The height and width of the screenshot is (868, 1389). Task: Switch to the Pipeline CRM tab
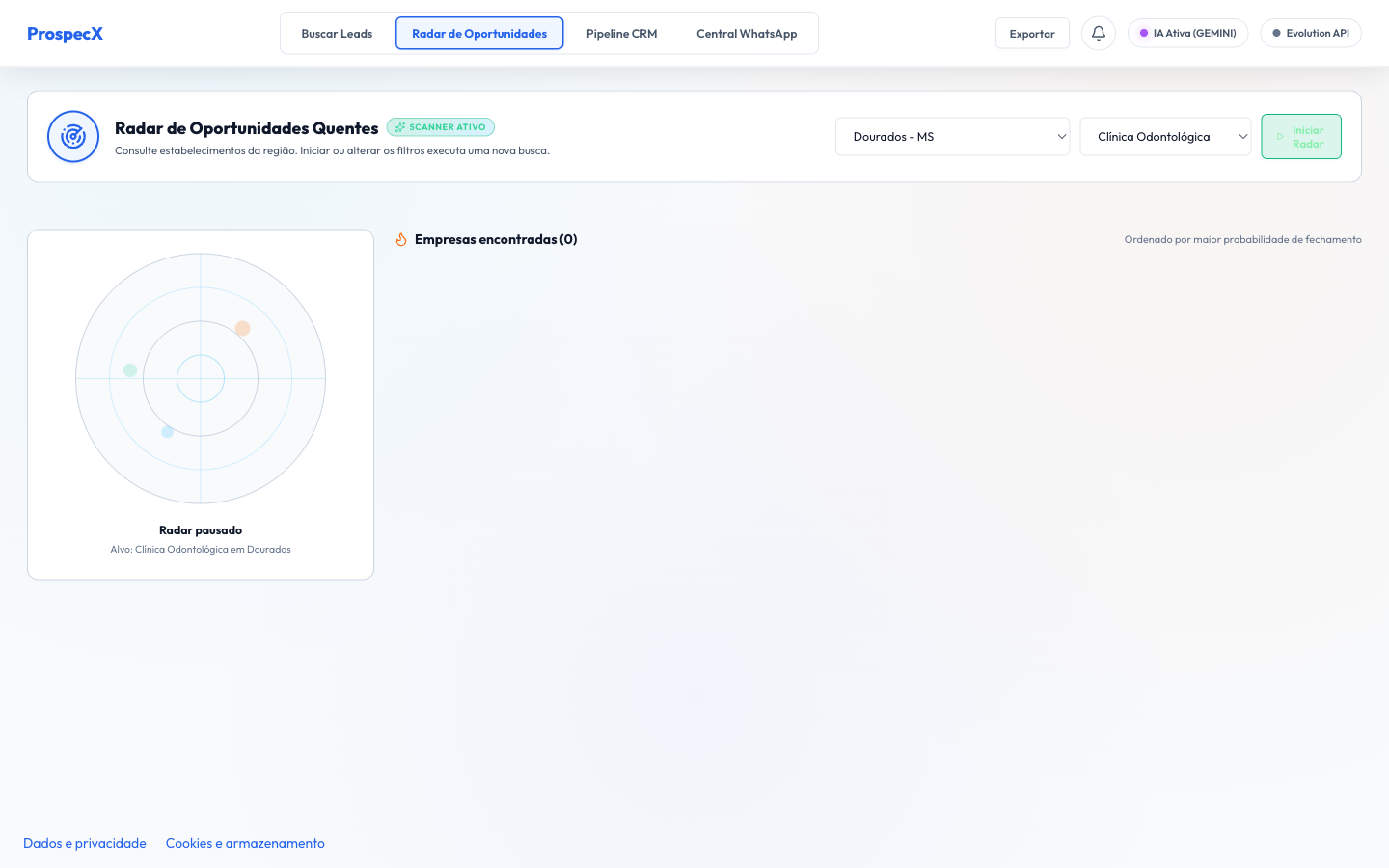(622, 34)
